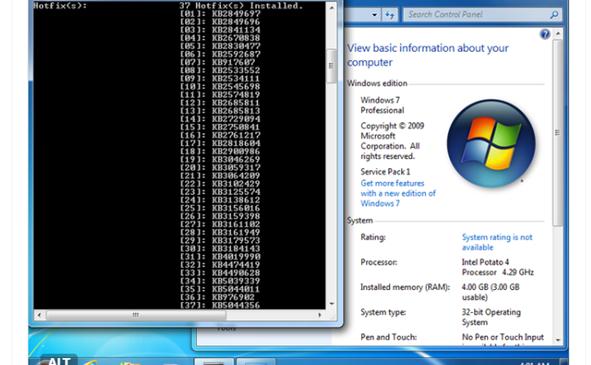Click 'View basic information about your computer' heading
Image resolution: width=591 pixels, height=365 pixels.
428,55
